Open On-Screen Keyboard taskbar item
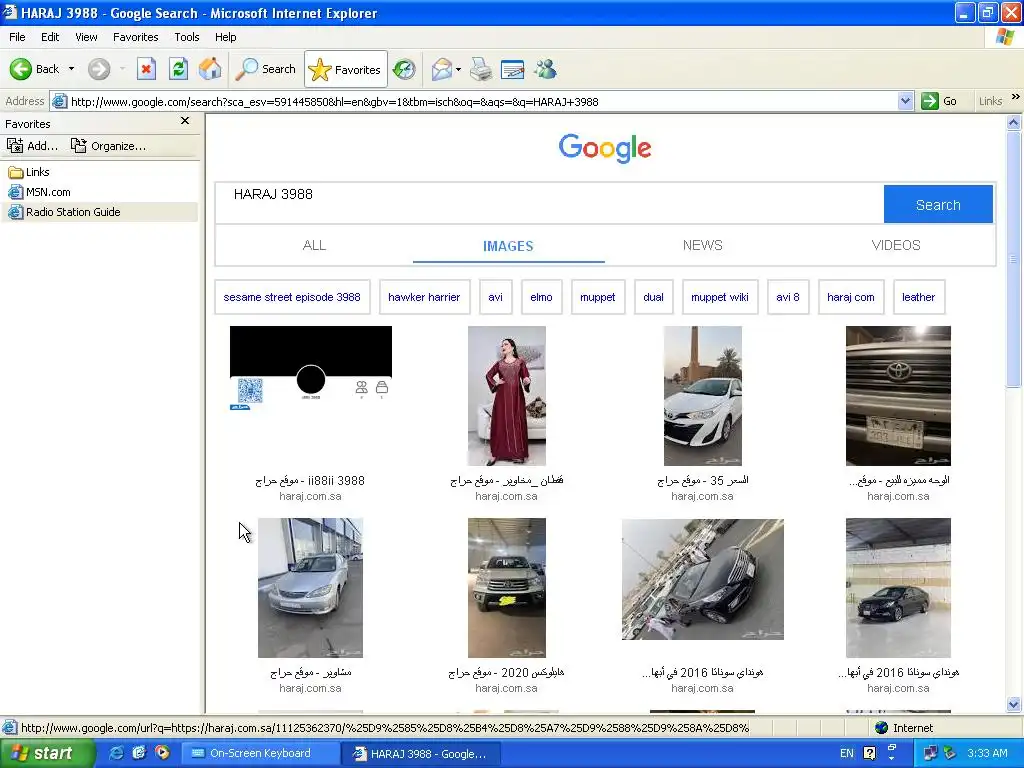Screen dimensions: 1024x768 pyautogui.click(x=259, y=754)
